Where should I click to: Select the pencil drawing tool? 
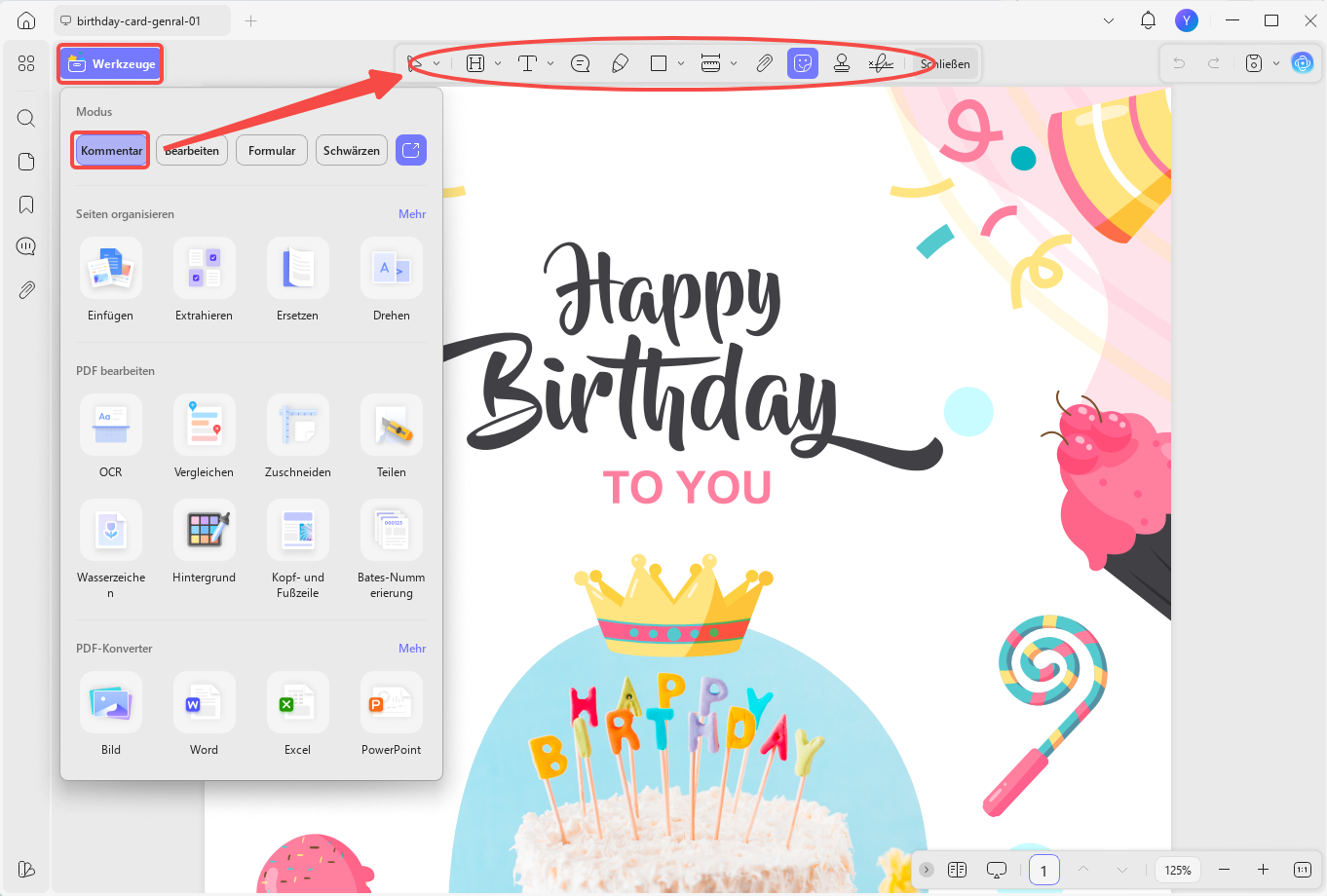click(620, 63)
